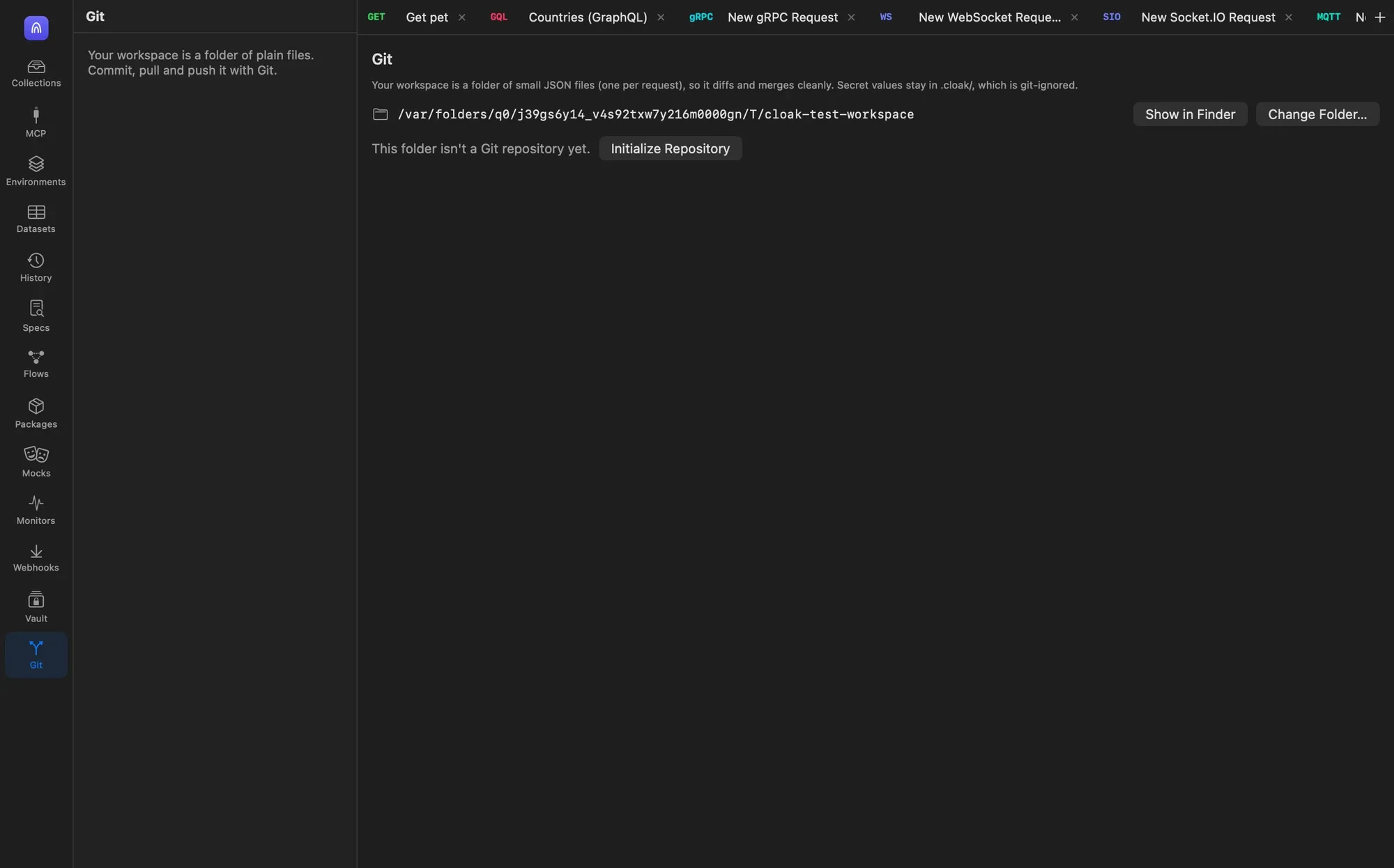This screenshot has height=868, width=1394.
Task: Close the New WebSocket Request tab
Action: pyautogui.click(x=1074, y=17)
